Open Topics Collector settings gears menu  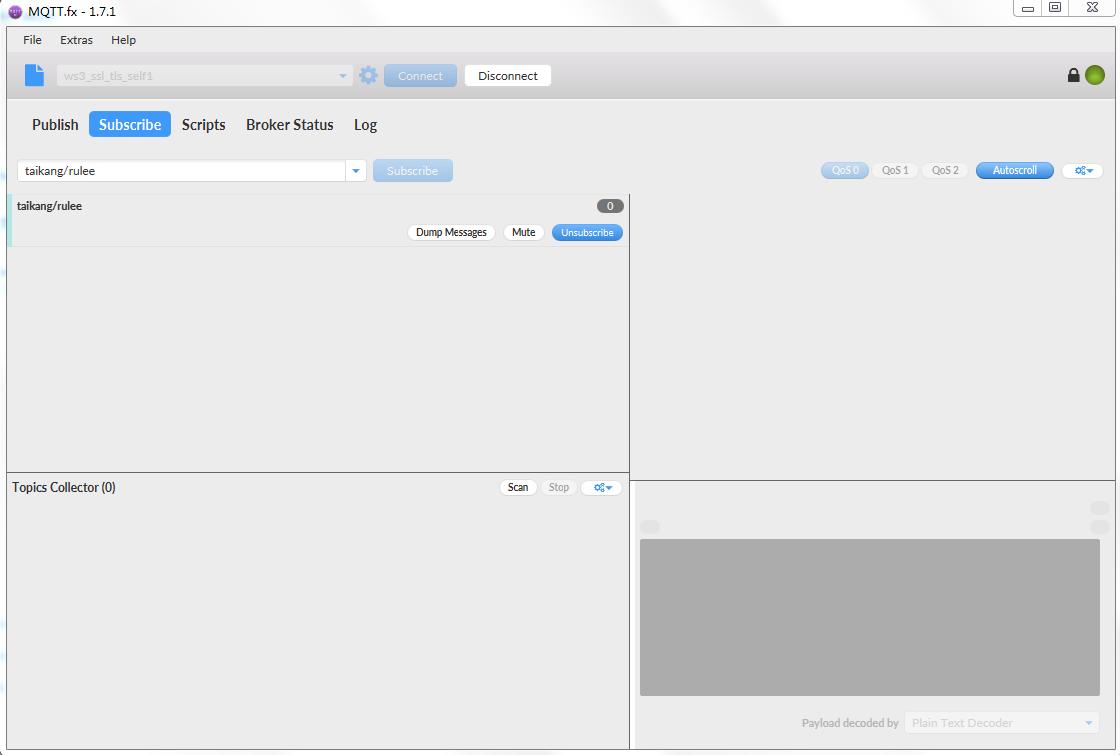pyautogui.click(x=602, y=487)
